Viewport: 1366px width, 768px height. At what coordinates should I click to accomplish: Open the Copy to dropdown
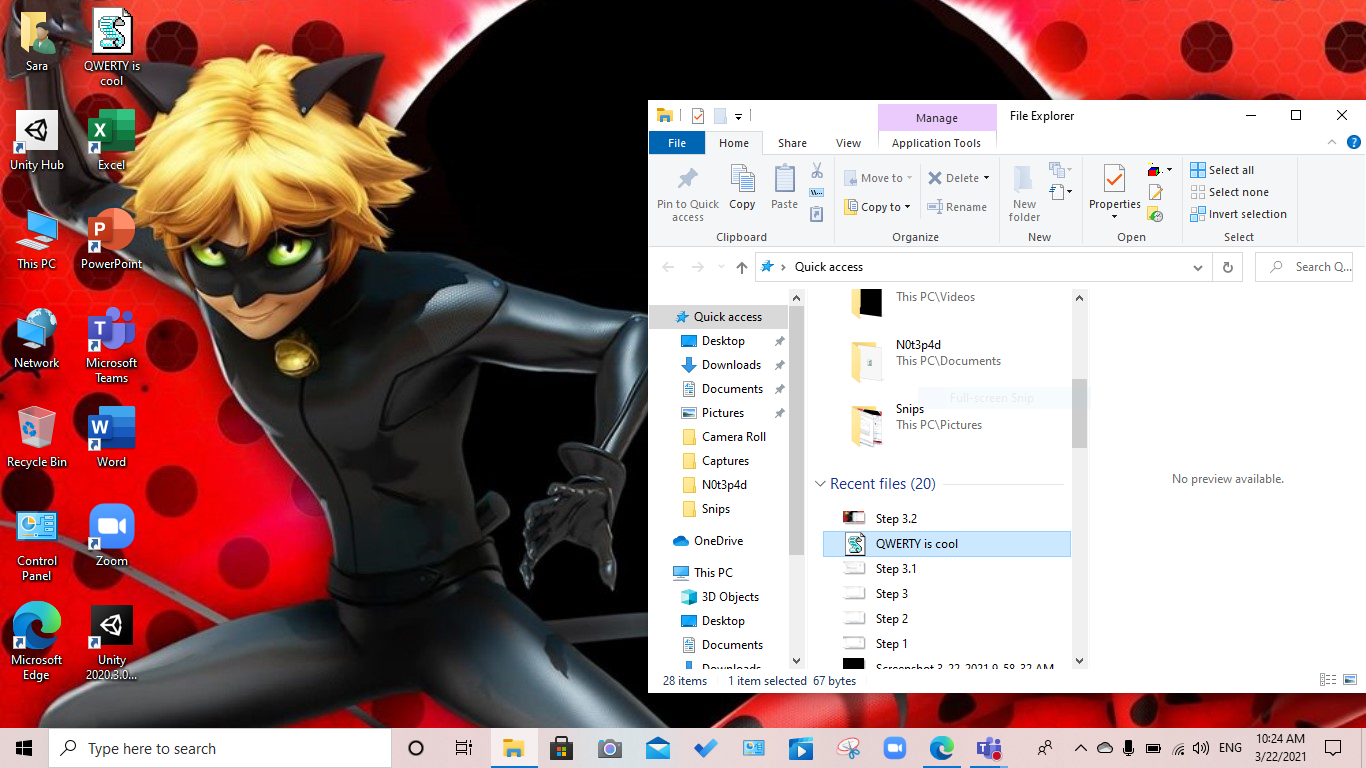click(878, 207)
